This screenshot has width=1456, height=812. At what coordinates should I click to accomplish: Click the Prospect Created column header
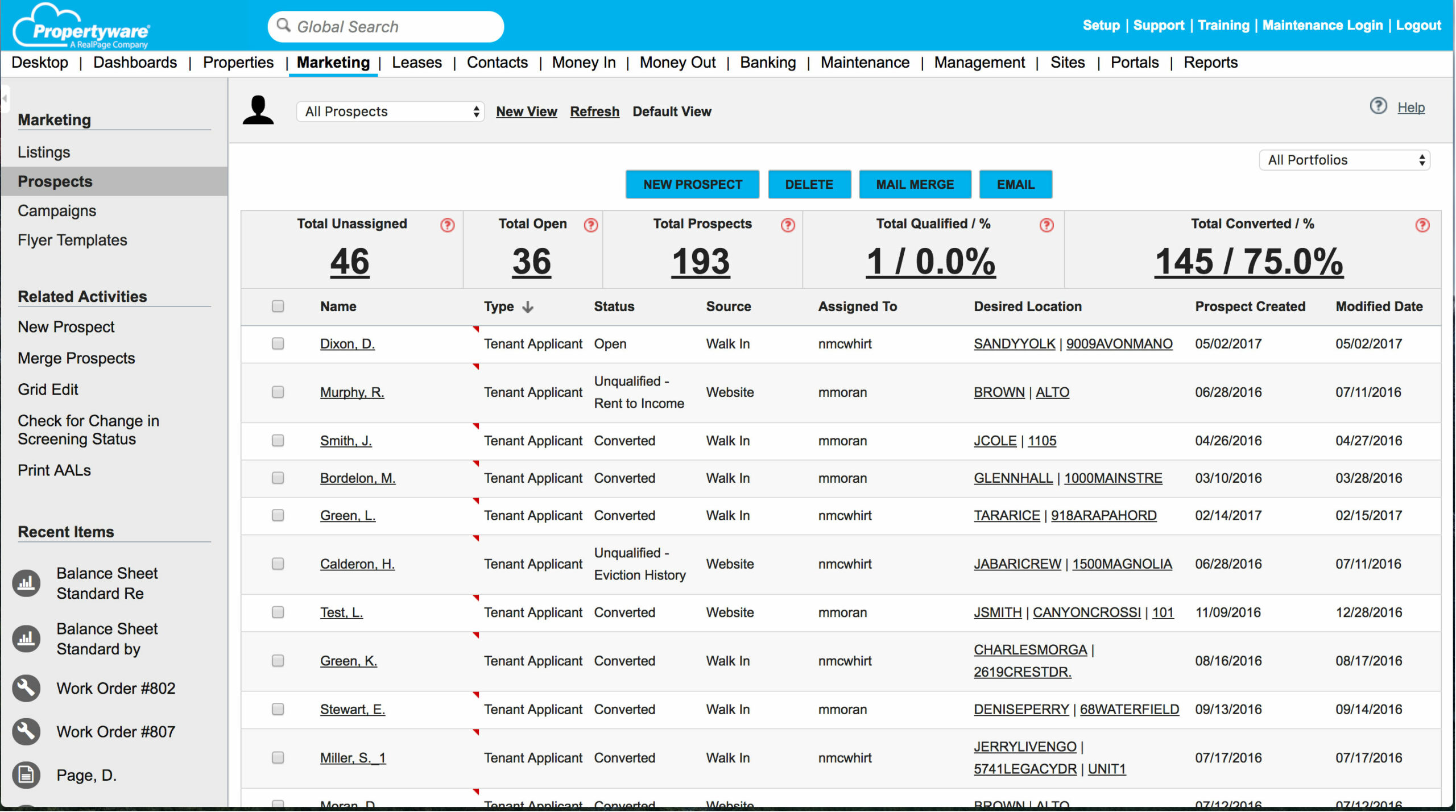pyautogui.click(x=1250, y=306)
